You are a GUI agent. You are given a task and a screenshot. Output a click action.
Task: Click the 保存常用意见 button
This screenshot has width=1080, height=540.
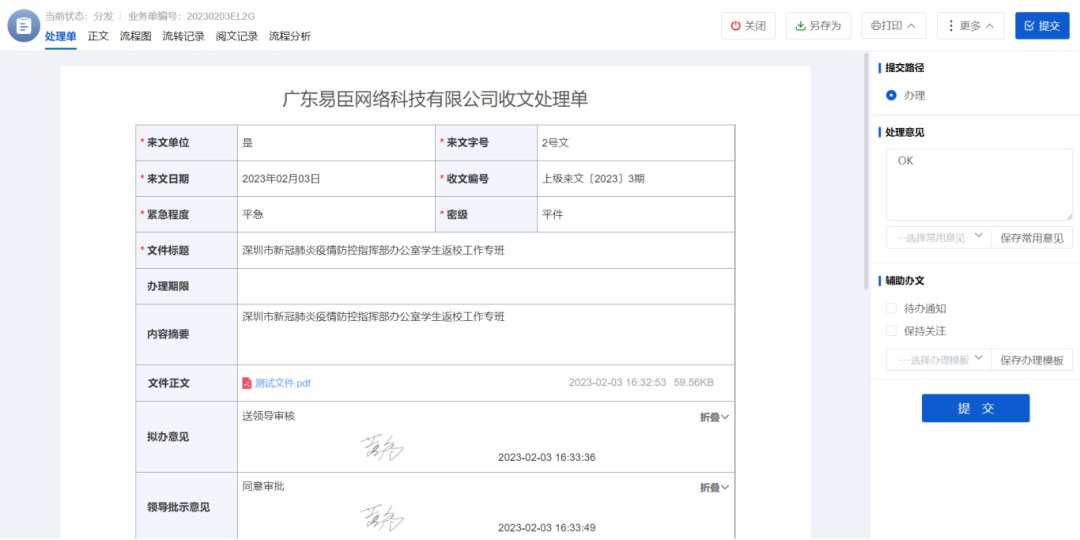point(1032,238)
